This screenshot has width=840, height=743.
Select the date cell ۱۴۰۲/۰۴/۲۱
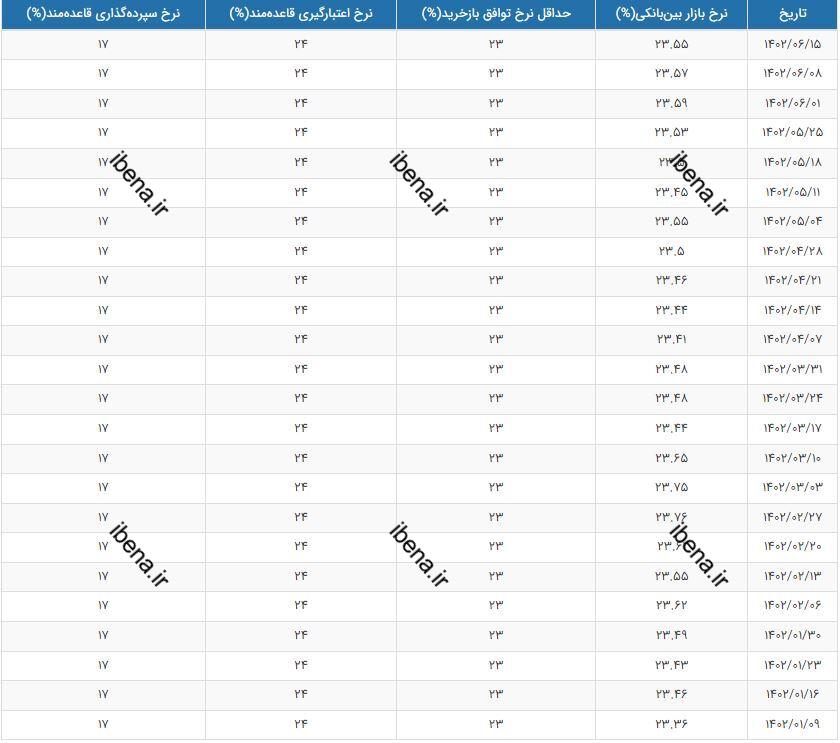tap(793, 280)
